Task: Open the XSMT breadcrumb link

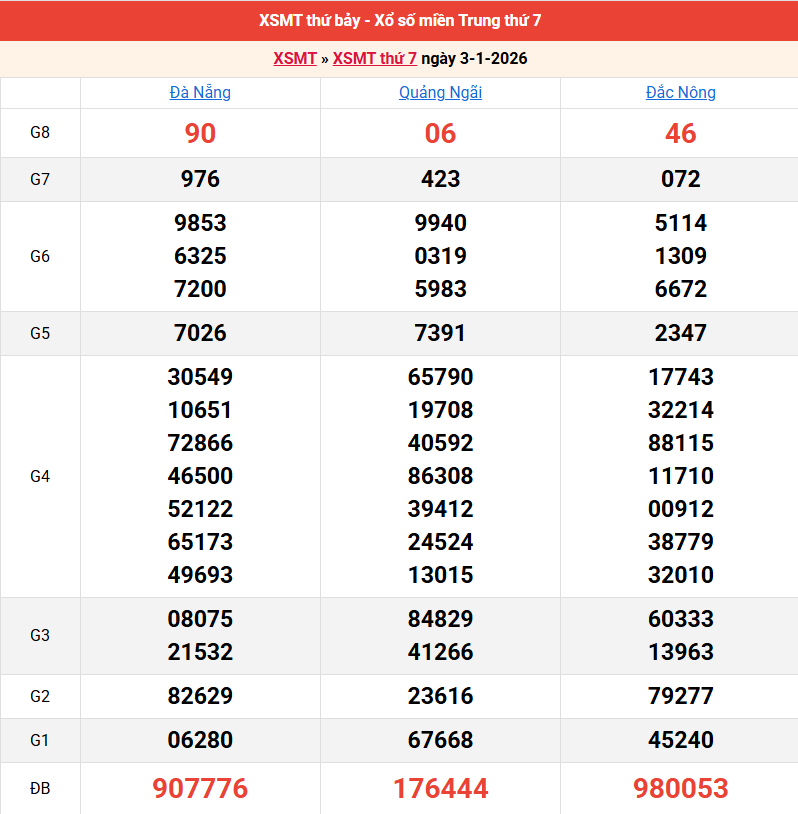Action: [x=295, y=59]
